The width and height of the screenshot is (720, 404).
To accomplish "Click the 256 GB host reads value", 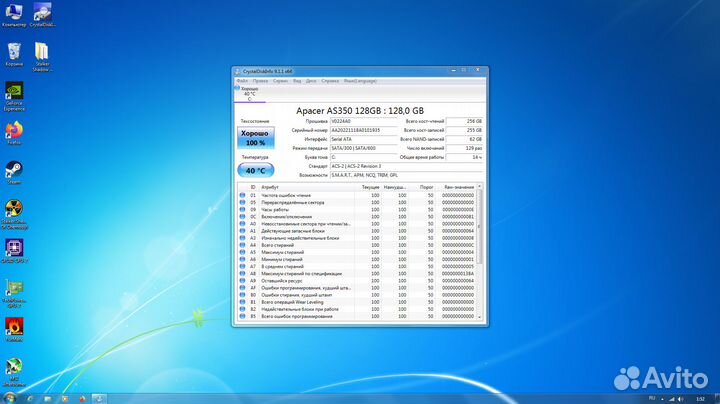I will pyautogui.click(x=464, y=121).
